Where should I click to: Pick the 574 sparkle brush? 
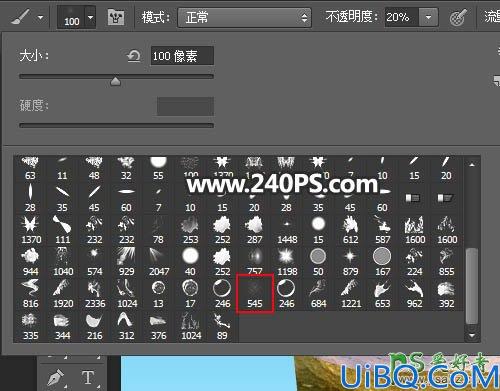(x=94, y=262)
